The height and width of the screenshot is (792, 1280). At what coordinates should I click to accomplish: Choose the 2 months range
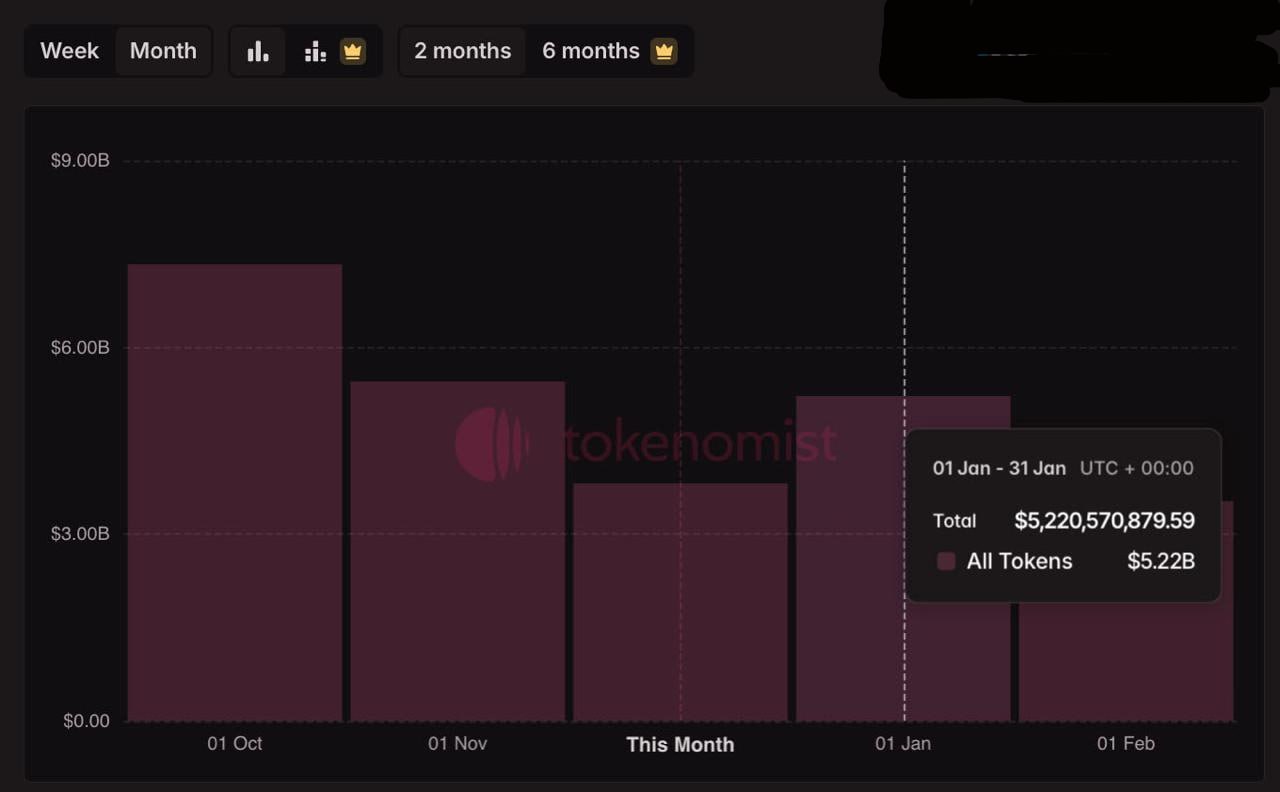[x=462, y=51]
